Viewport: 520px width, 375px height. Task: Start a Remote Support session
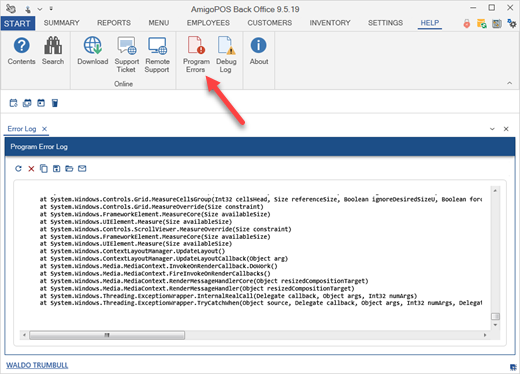pos(157,55)
